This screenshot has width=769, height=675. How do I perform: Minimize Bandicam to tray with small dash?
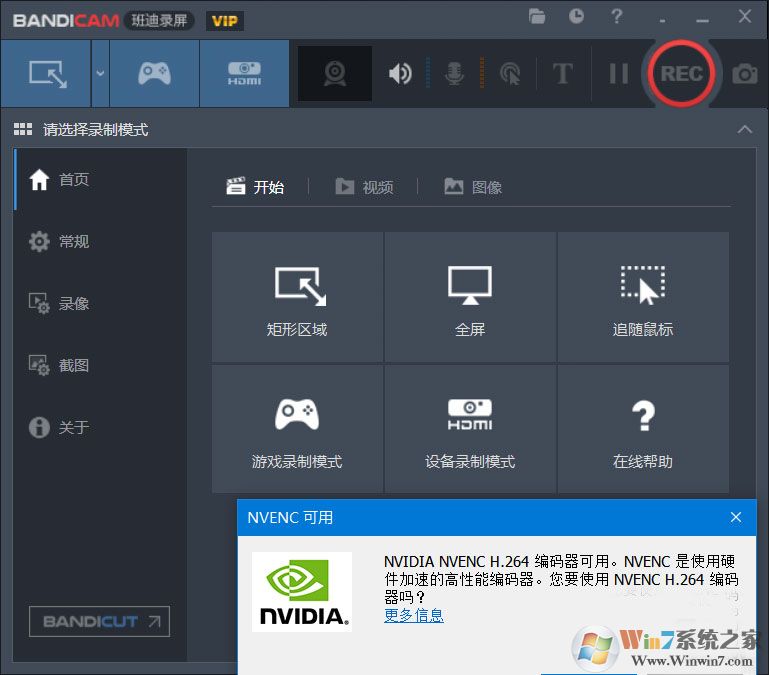663,20
